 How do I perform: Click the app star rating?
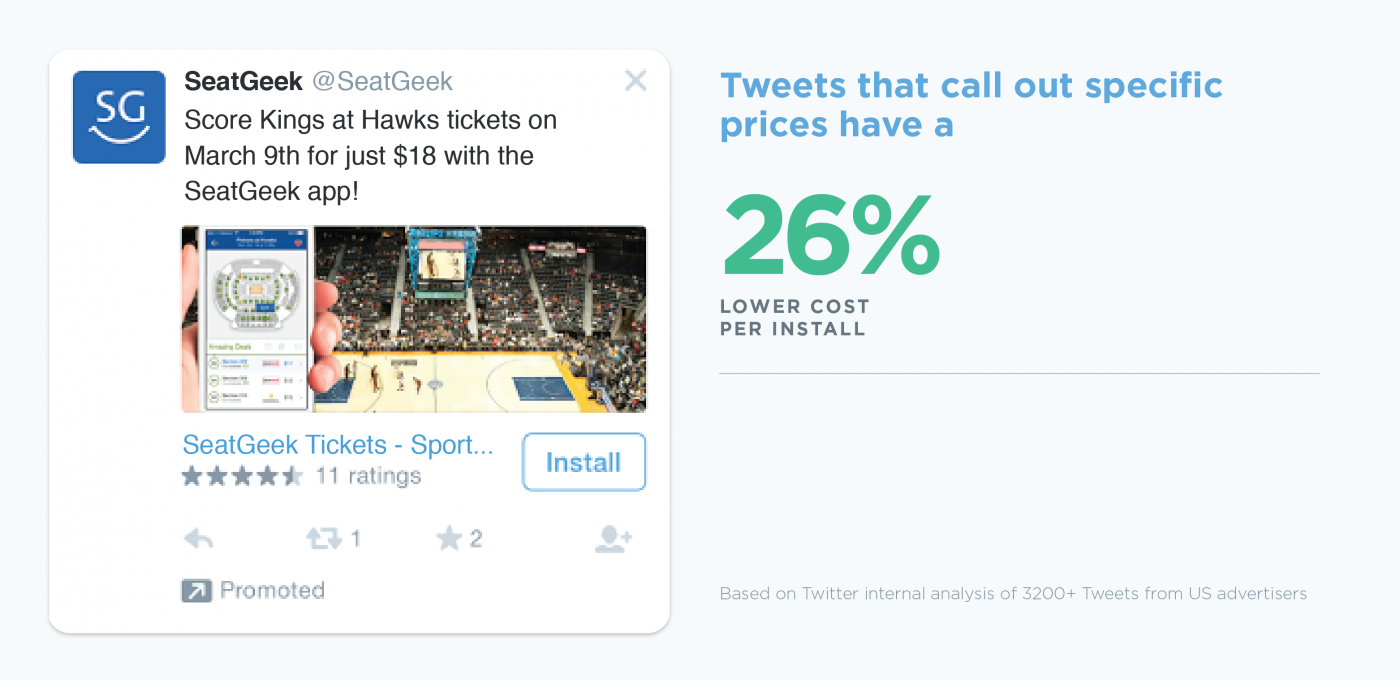(241, 476)
